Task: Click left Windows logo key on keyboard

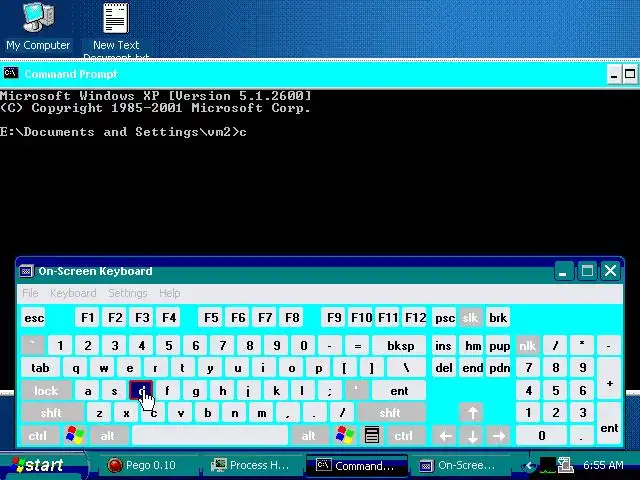Action: (x=75, y=435)
